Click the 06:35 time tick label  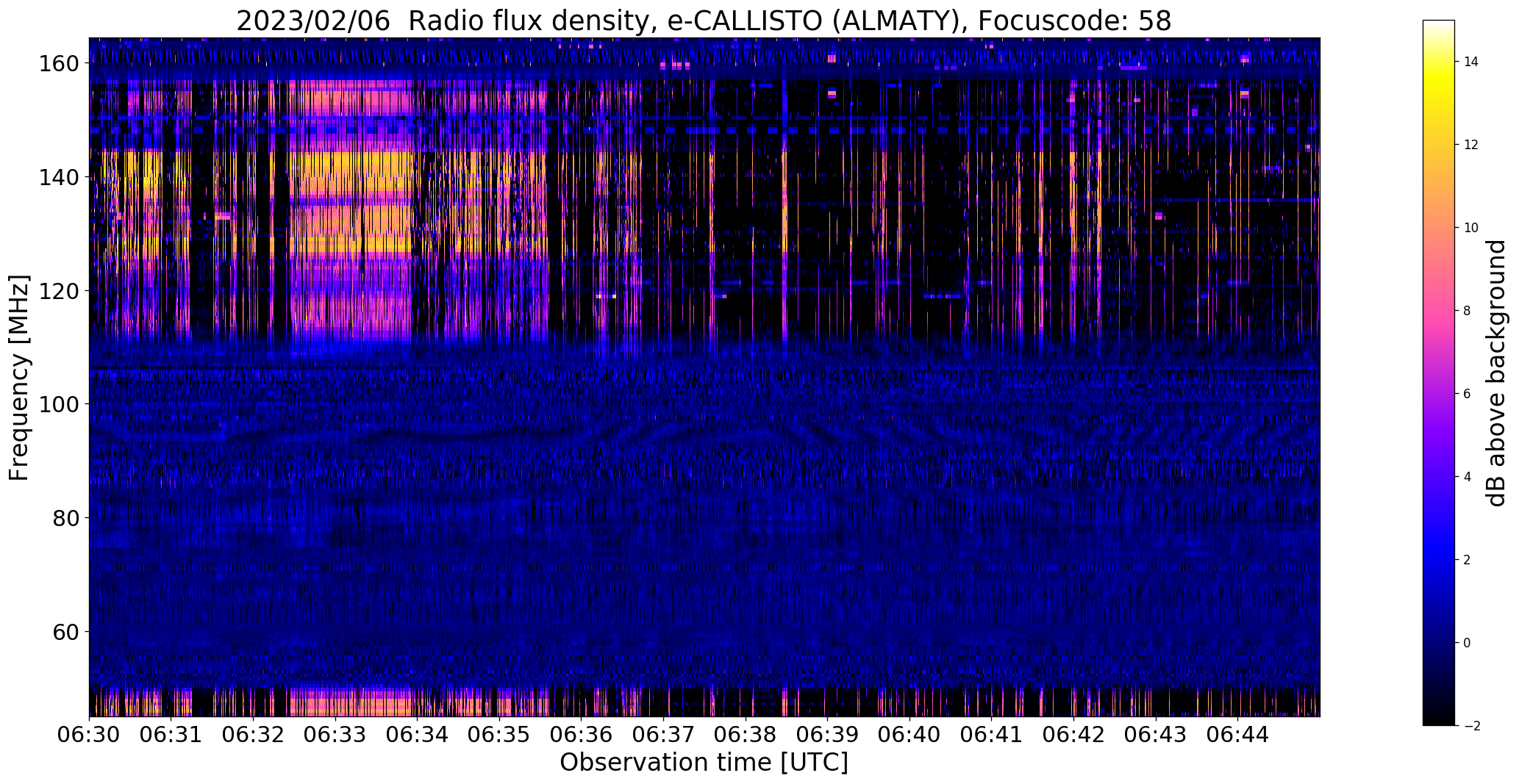pyautogui.click(x=499, y=734)
